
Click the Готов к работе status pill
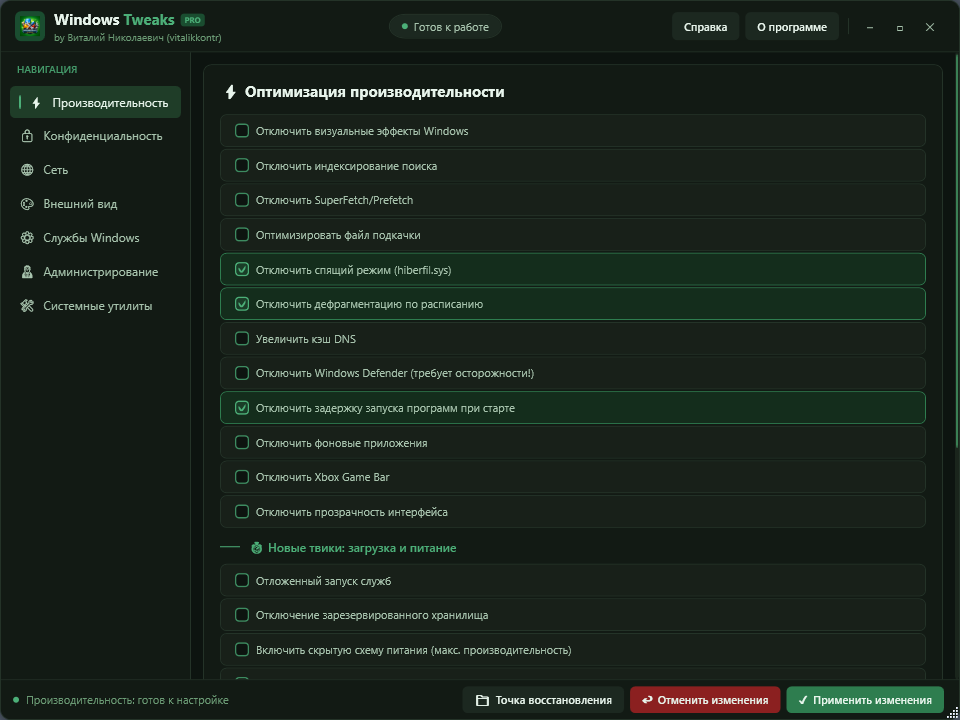pyautogui.click(x=446, y=27)
